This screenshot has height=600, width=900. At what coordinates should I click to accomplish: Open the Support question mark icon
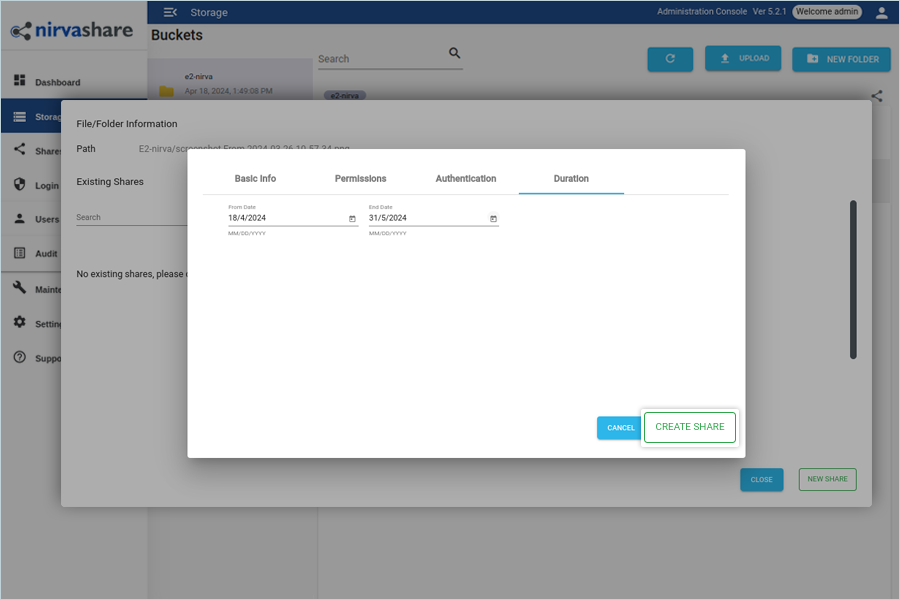point(20,357)
